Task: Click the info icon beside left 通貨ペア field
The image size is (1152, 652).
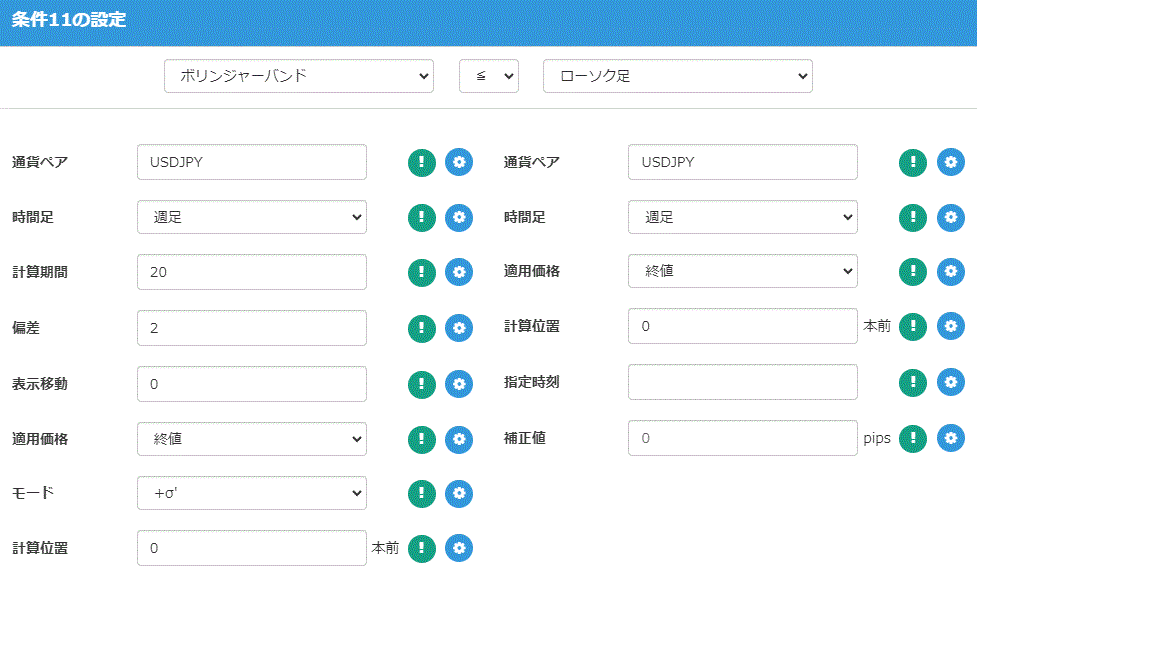Action: point(421,161)
